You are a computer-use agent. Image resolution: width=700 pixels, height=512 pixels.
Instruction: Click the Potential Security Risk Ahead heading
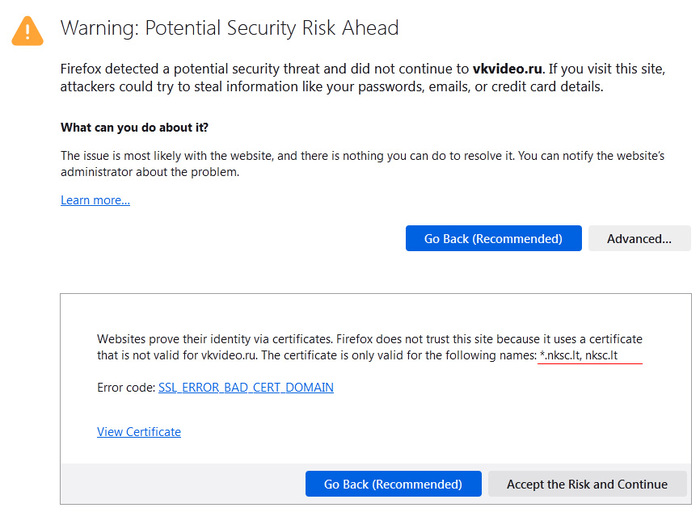(230, 28)
